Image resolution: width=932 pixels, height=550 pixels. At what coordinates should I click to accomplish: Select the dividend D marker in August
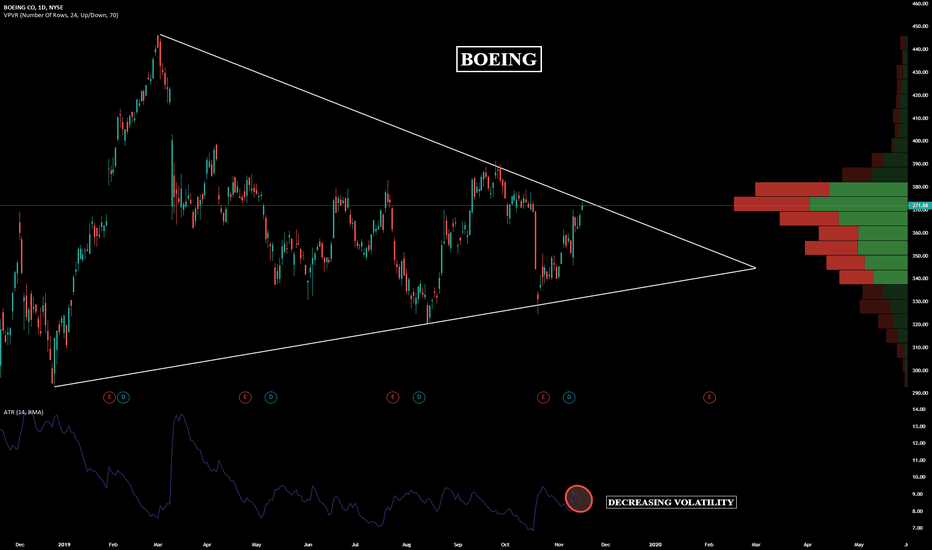(418, 397)
